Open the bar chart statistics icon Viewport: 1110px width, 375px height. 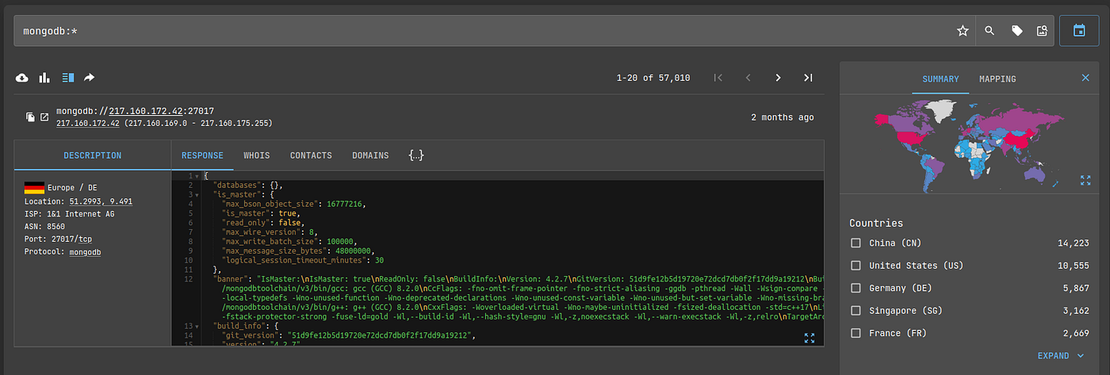tap(45, 78)
